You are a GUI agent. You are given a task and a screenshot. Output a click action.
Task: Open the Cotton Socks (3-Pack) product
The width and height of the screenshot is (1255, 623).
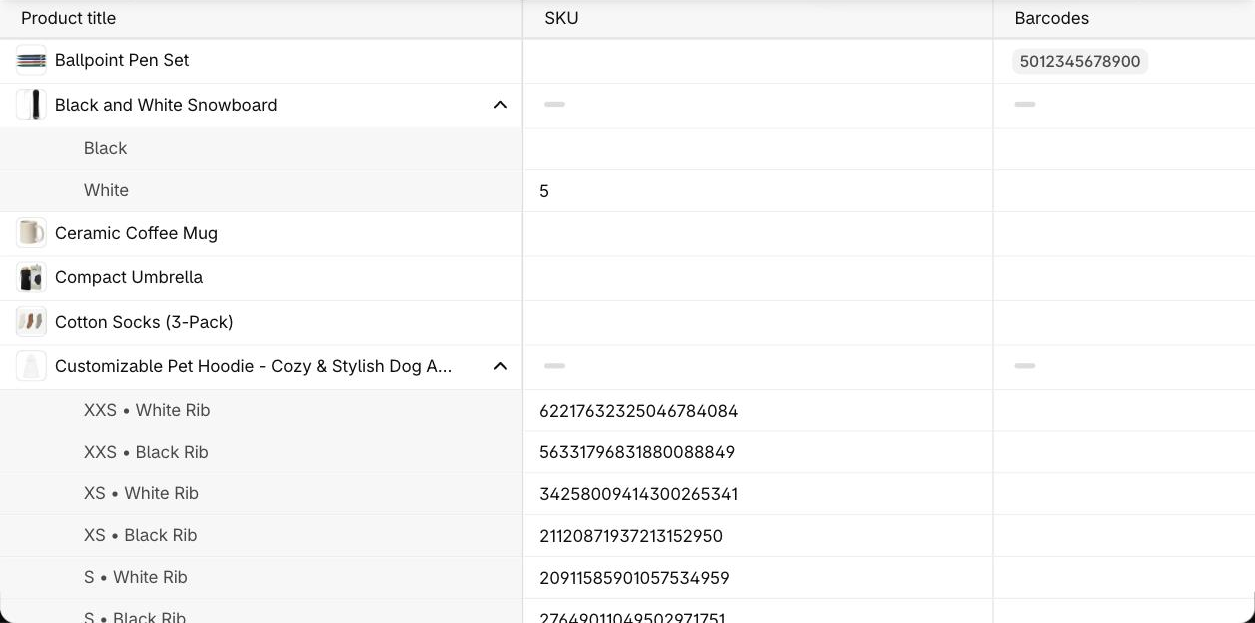click(x=144, y=322)
